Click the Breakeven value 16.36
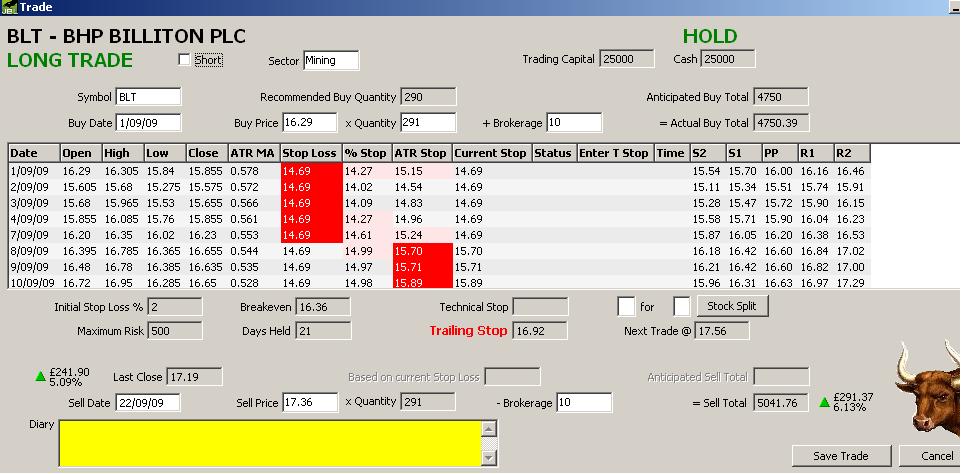Image resolution: width=962 pixels, height=474 pixels. [323, 307]
